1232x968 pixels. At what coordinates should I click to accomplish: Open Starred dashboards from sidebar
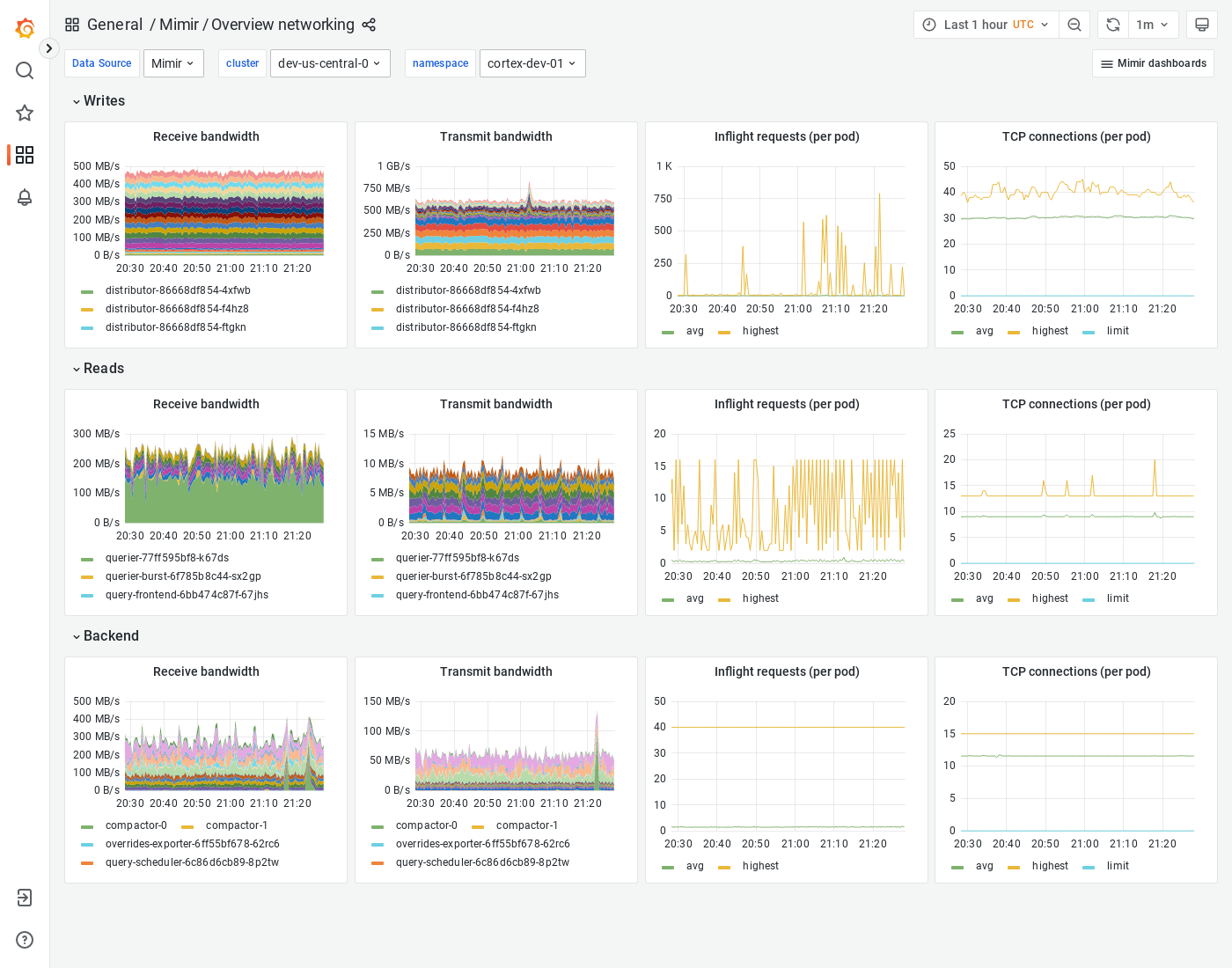(25, 113)
